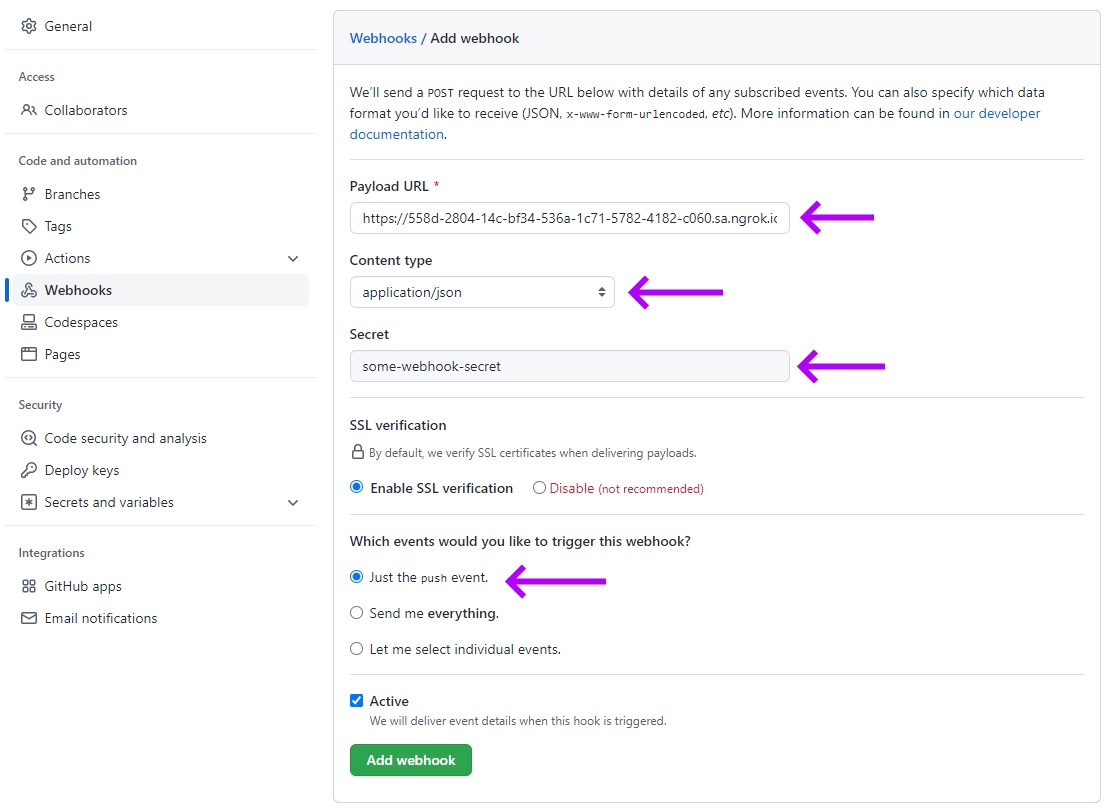Expand the Actions section chevron

[293, 259]
